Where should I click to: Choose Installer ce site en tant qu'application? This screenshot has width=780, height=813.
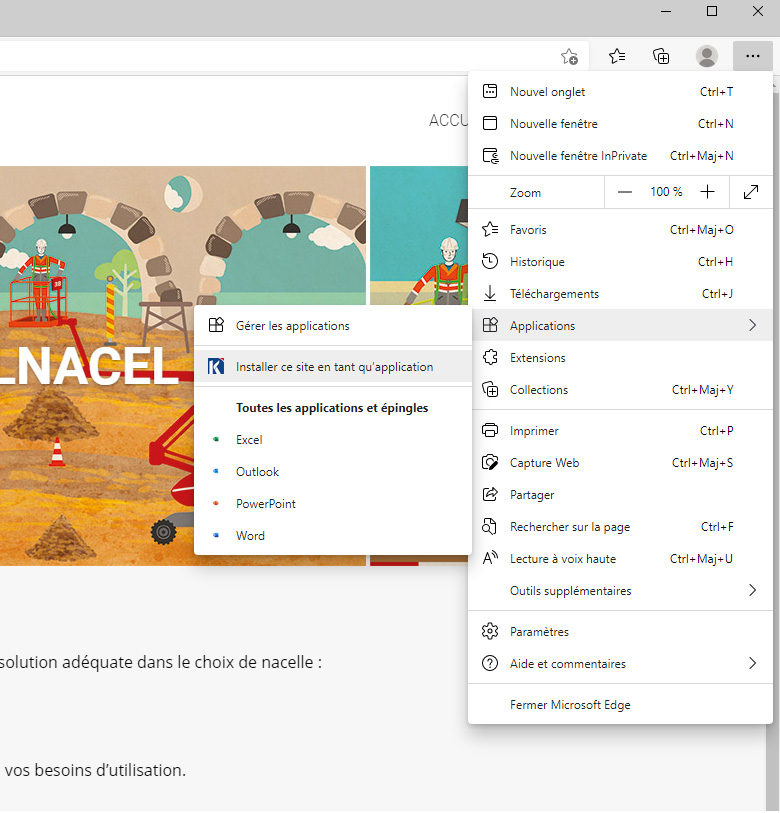pyautogui.click(x=334, y=367)
